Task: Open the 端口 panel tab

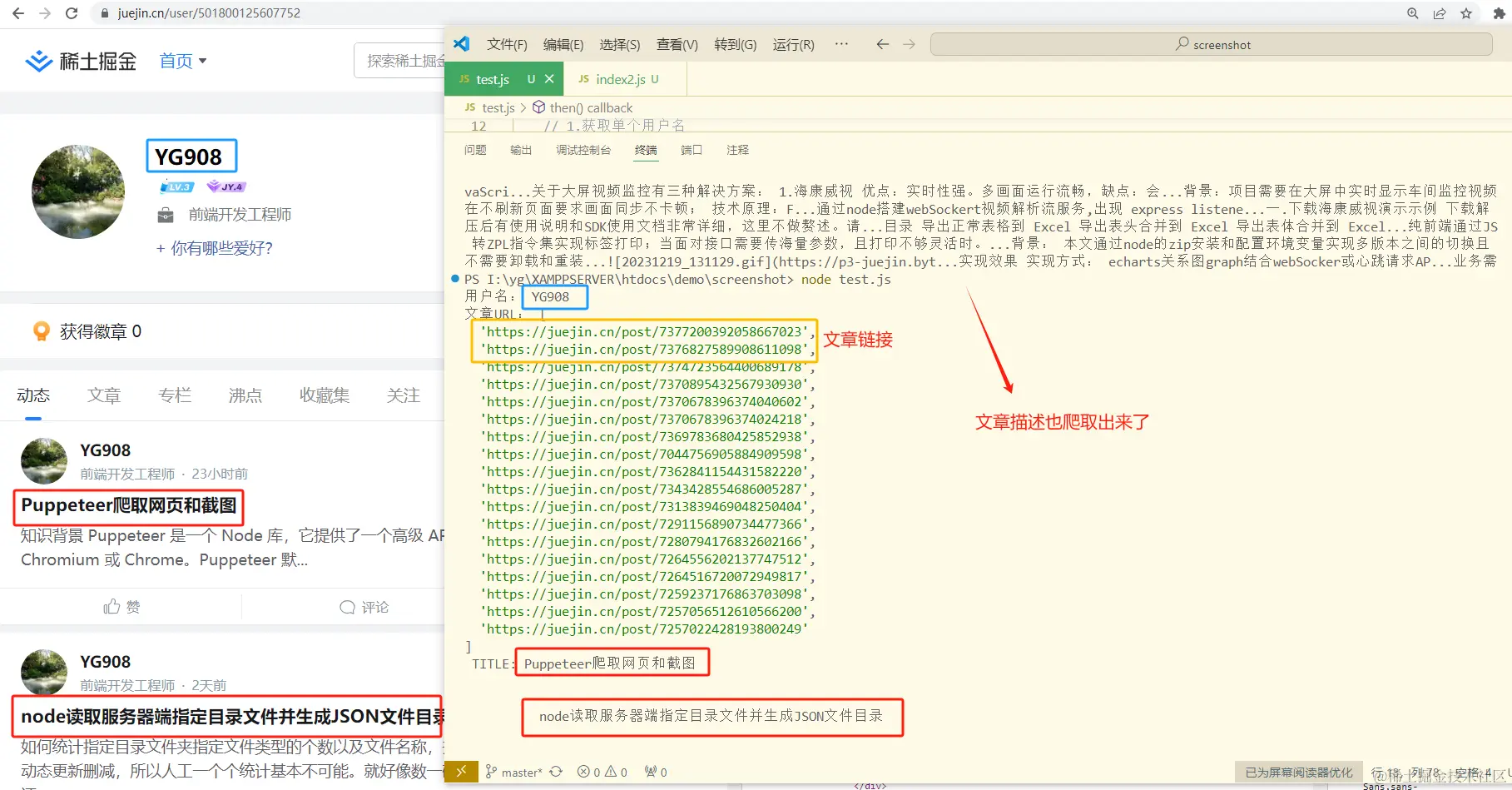Action: coord(692,150)
